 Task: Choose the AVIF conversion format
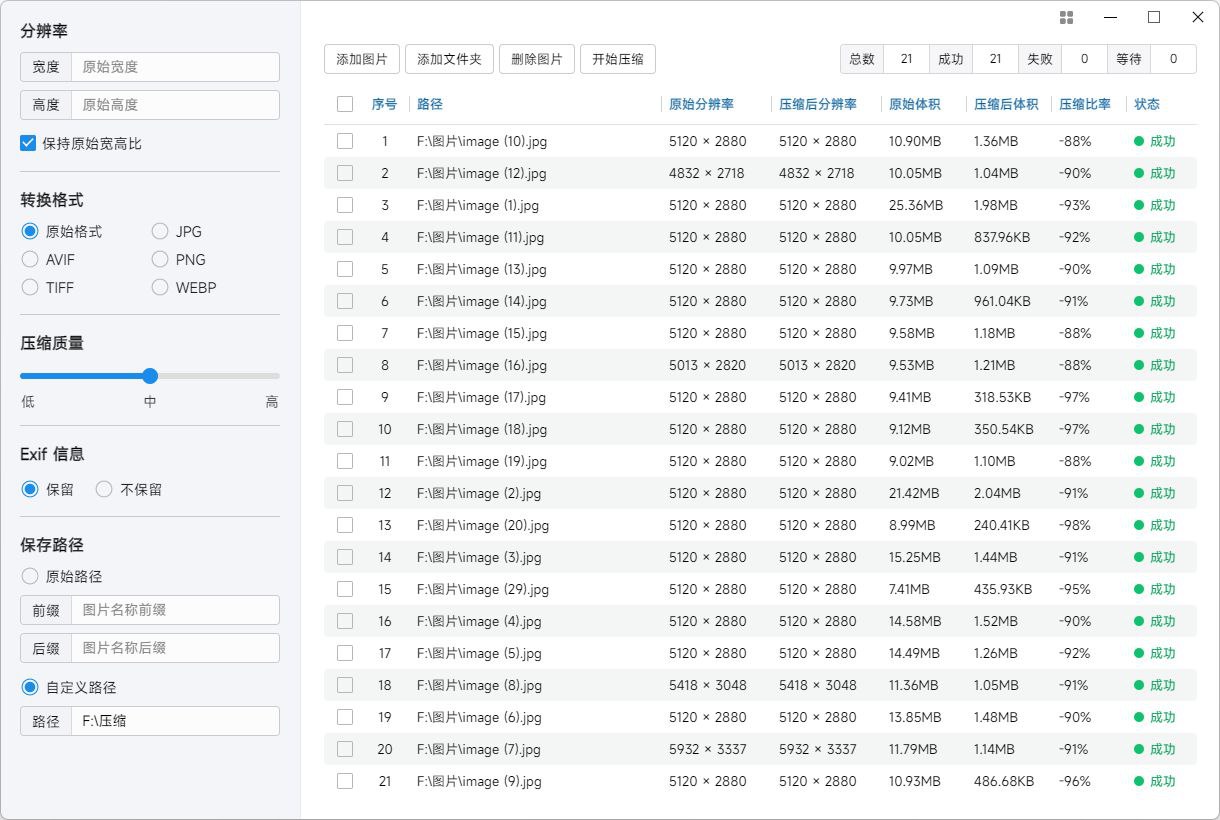pos(30,259)
